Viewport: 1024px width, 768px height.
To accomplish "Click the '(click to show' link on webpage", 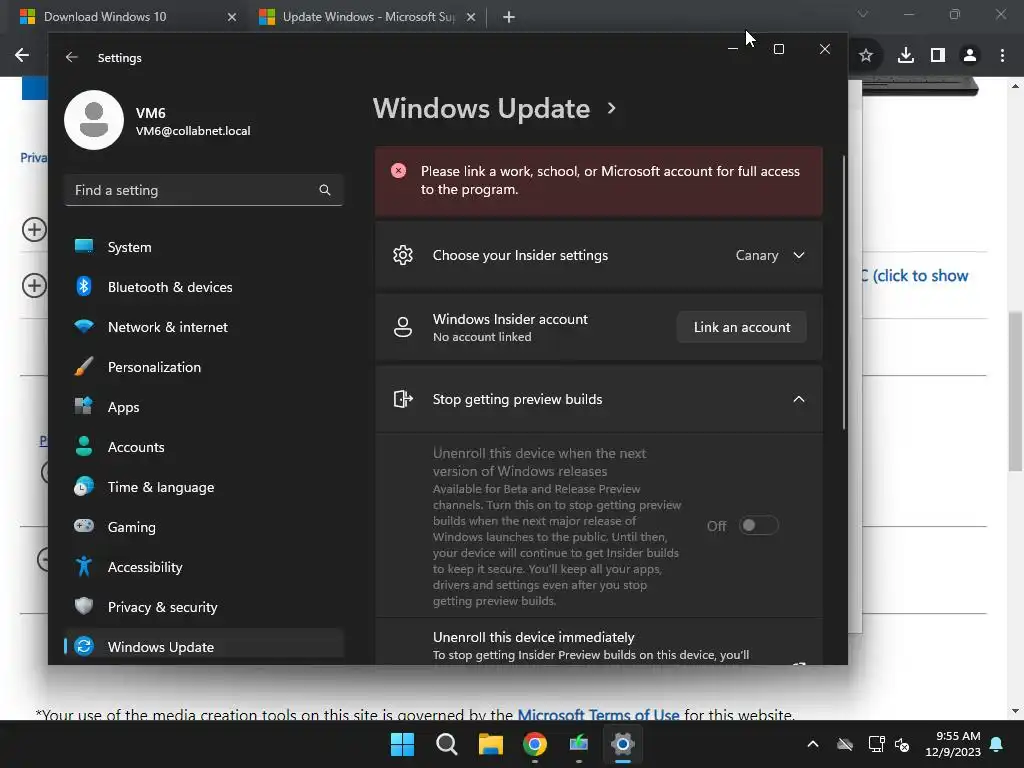I will click(x=920, y=276).
